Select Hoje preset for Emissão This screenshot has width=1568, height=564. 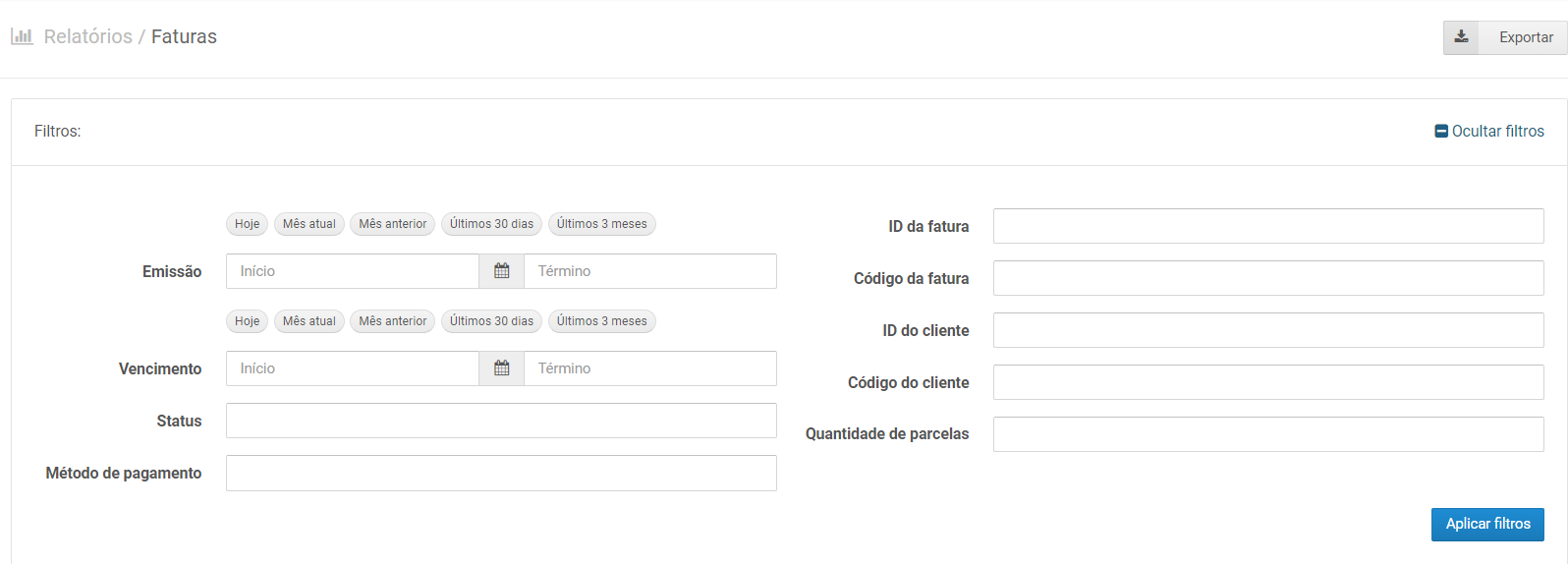point(248,224)
